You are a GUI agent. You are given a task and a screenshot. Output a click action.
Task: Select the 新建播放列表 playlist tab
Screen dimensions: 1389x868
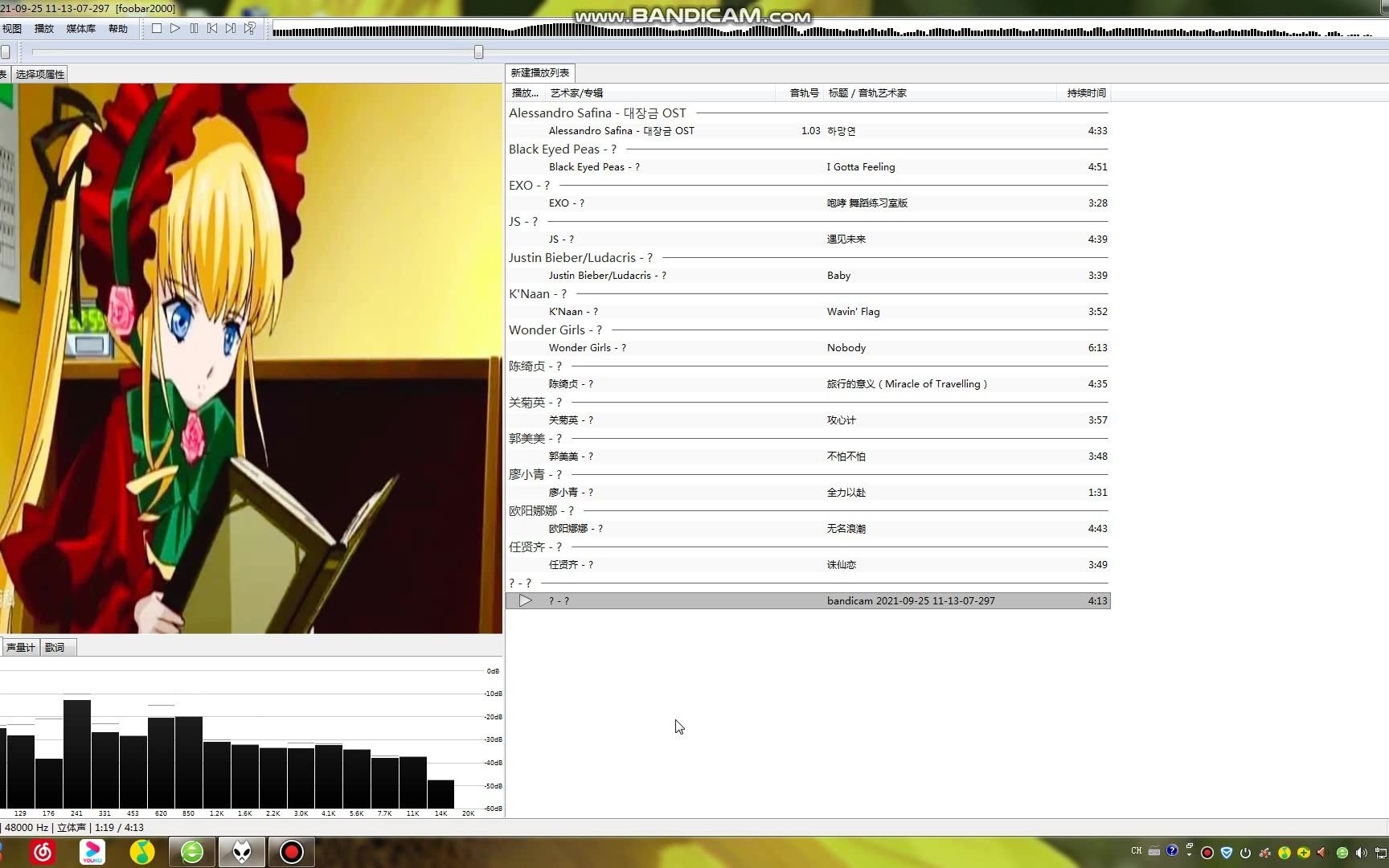click(x=540, y=72)
